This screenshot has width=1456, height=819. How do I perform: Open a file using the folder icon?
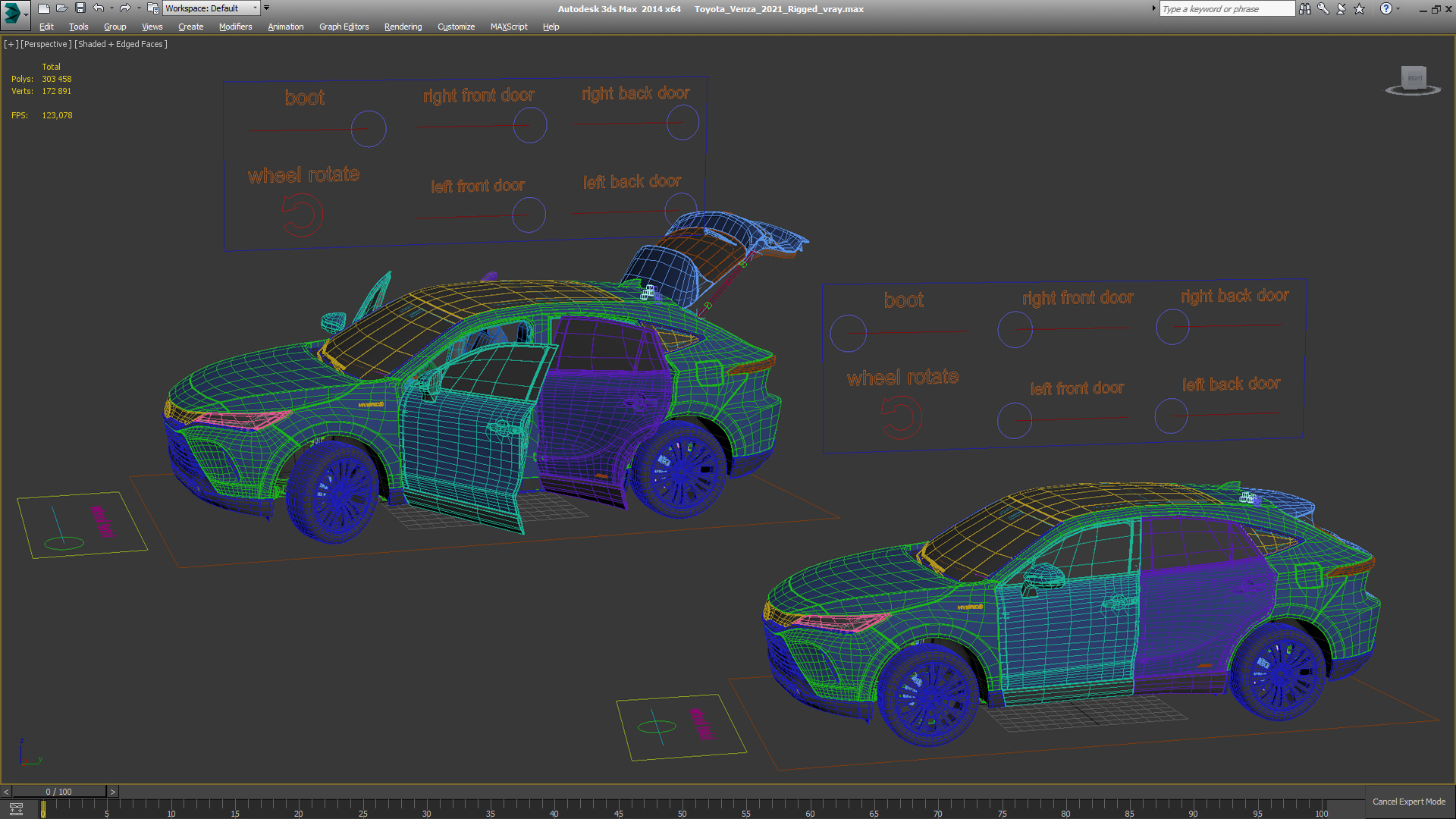tap(61, 8)
